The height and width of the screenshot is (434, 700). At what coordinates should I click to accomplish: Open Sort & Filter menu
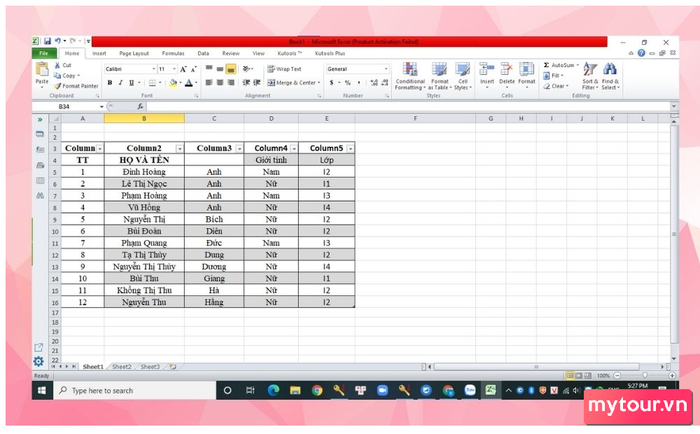[x=590, y=76]
